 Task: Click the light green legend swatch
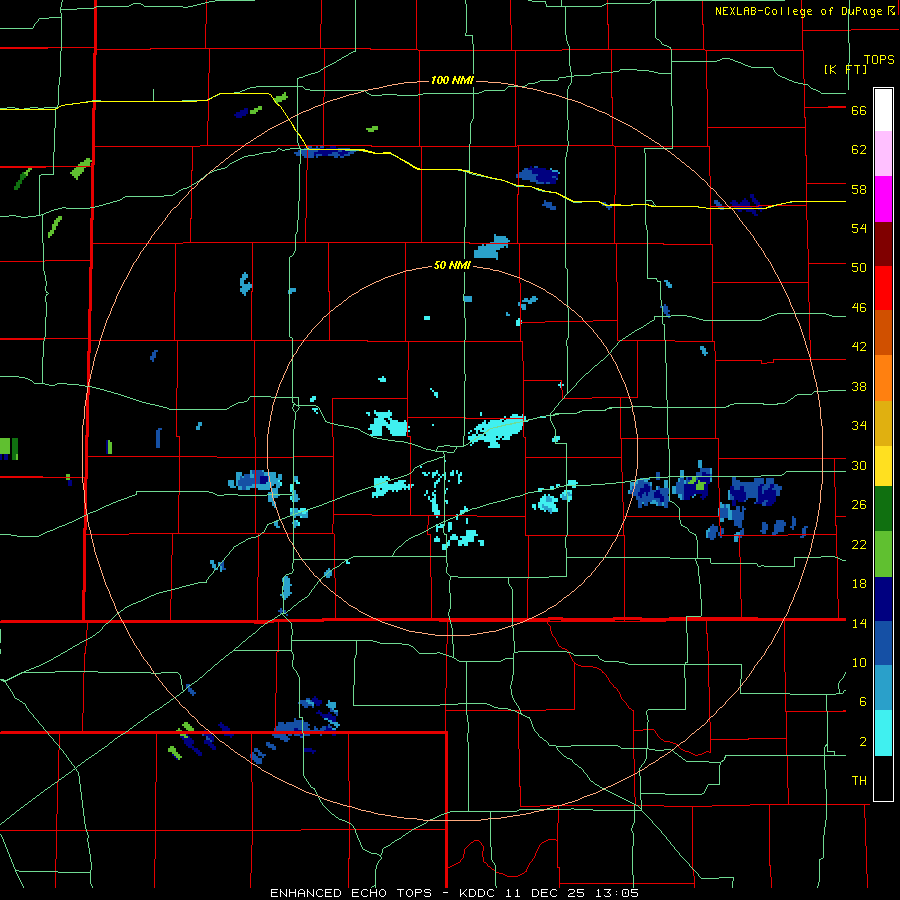[883, 554]
